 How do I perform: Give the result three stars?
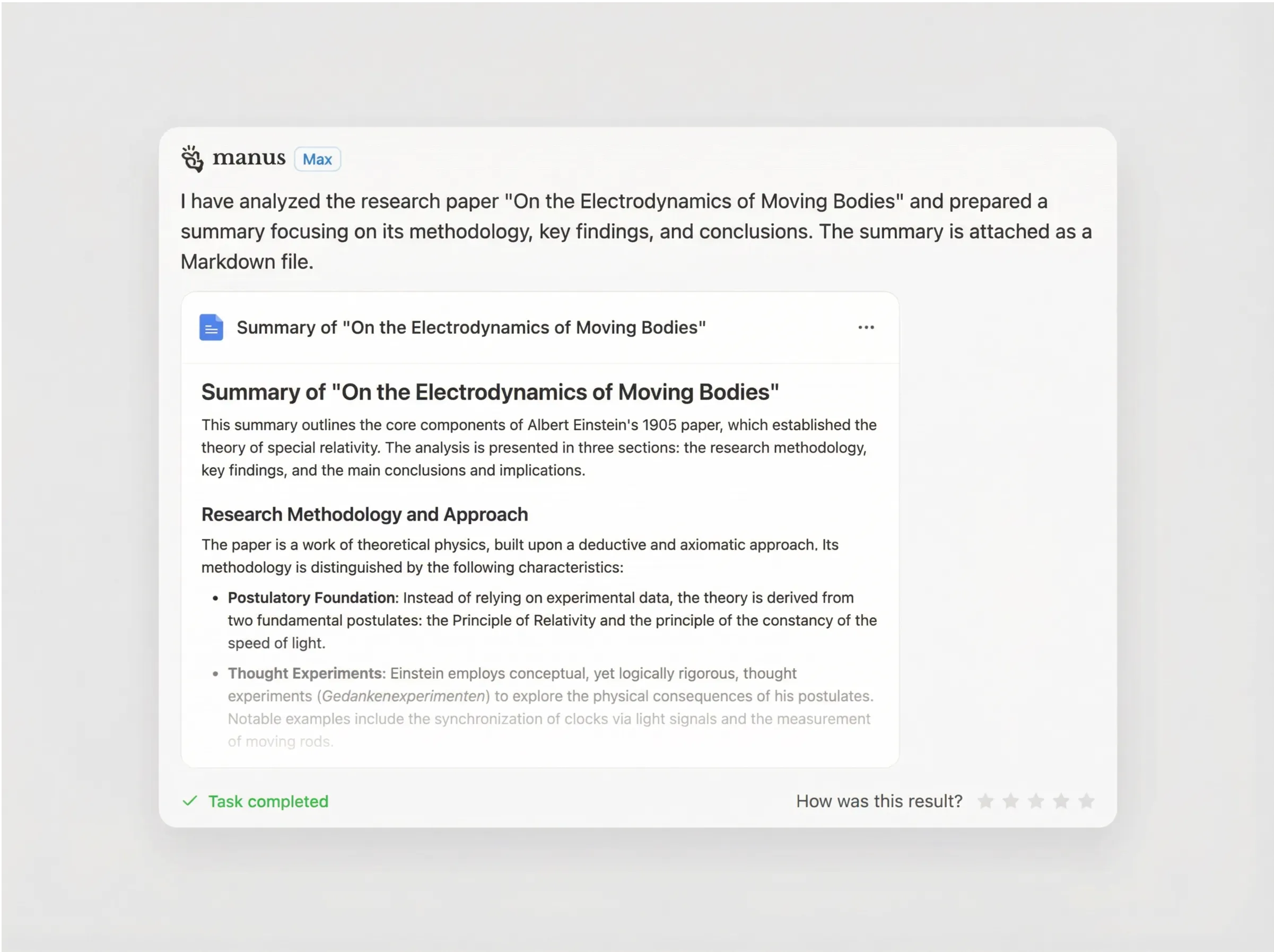coord(1036,801)
